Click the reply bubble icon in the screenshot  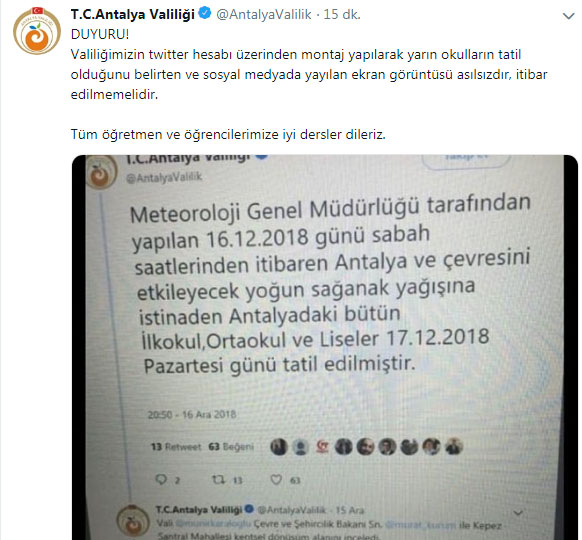161,480
